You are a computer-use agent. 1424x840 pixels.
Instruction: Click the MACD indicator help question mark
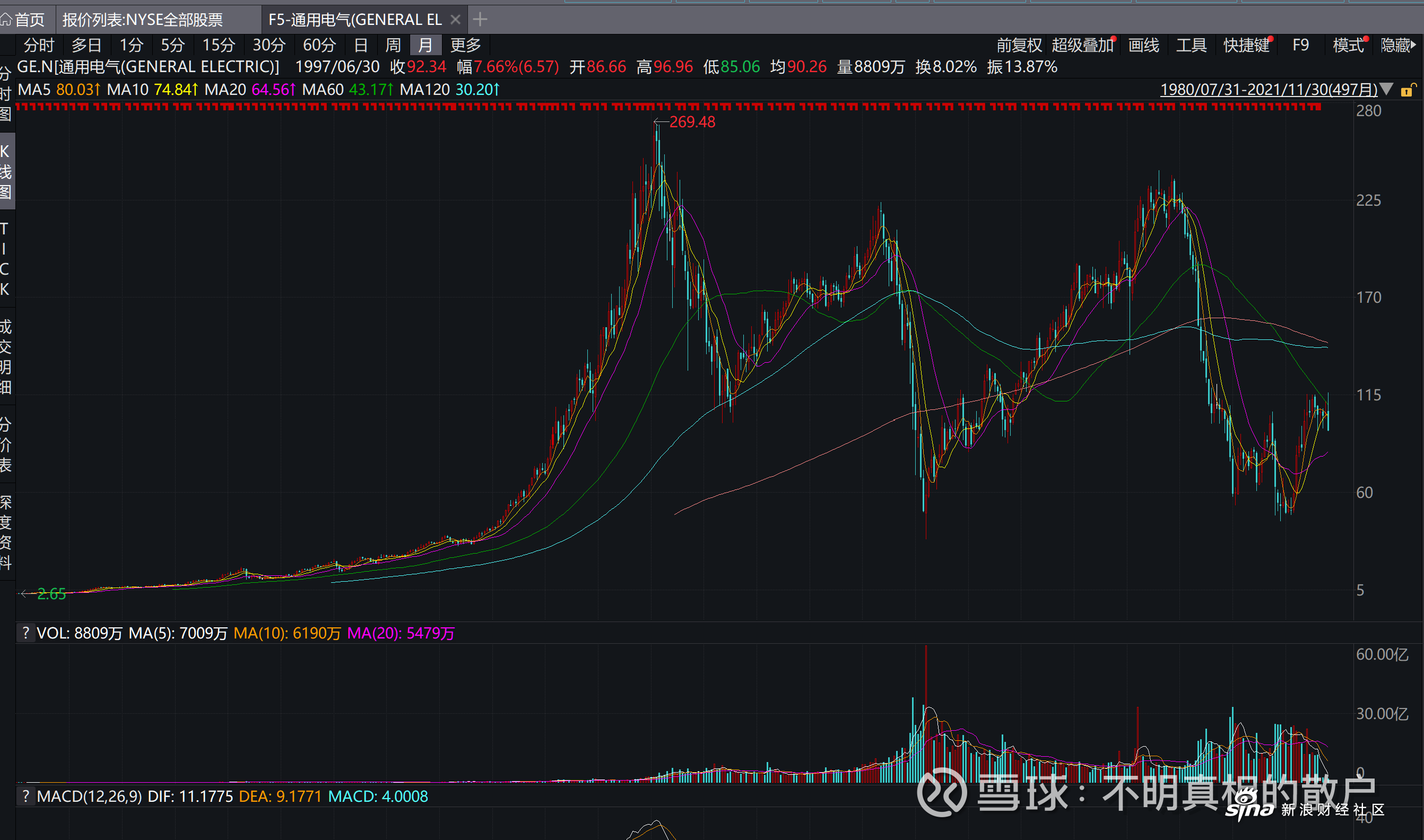tap(25, 796)
